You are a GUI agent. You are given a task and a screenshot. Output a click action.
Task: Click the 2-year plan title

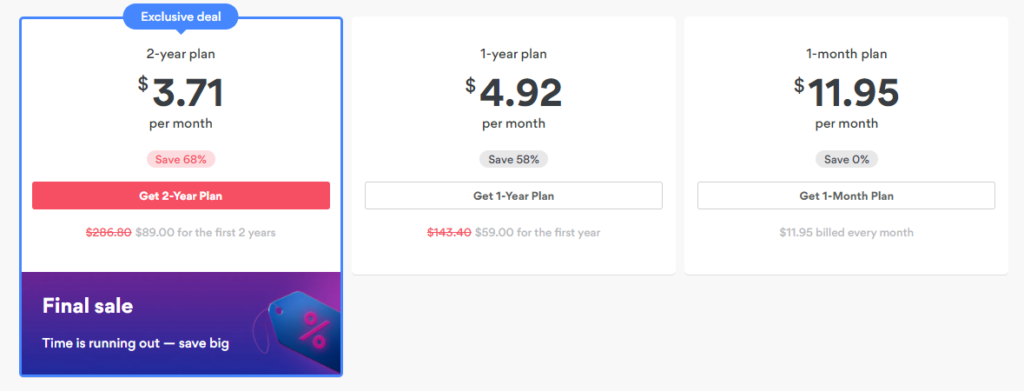pos(181,54)
